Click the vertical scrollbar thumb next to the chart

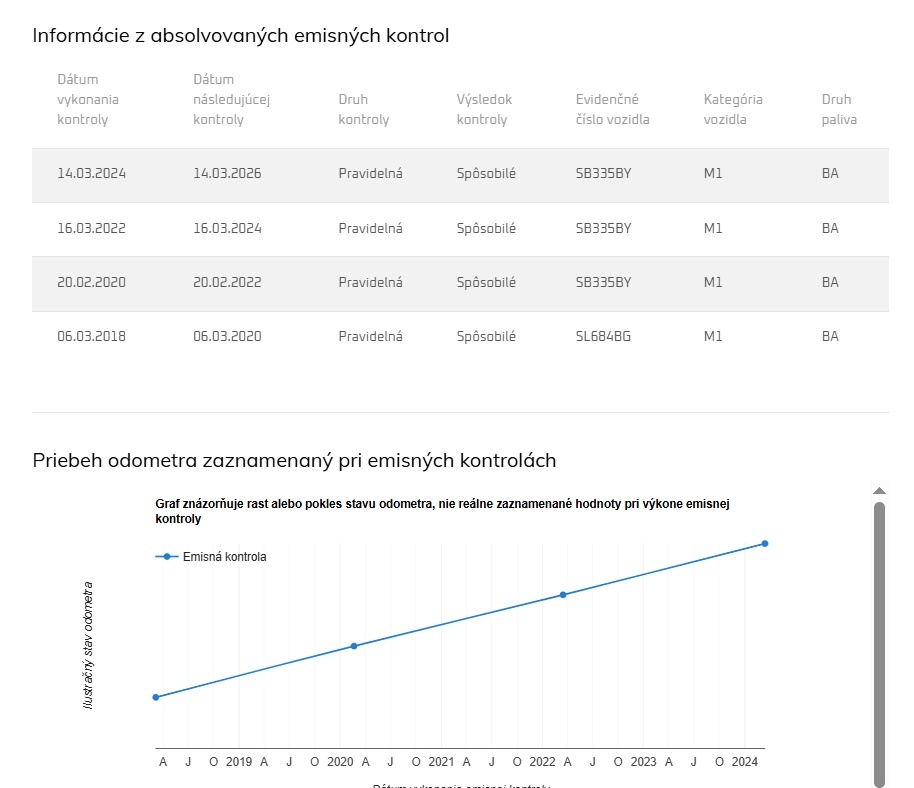[x=879, y=640]
